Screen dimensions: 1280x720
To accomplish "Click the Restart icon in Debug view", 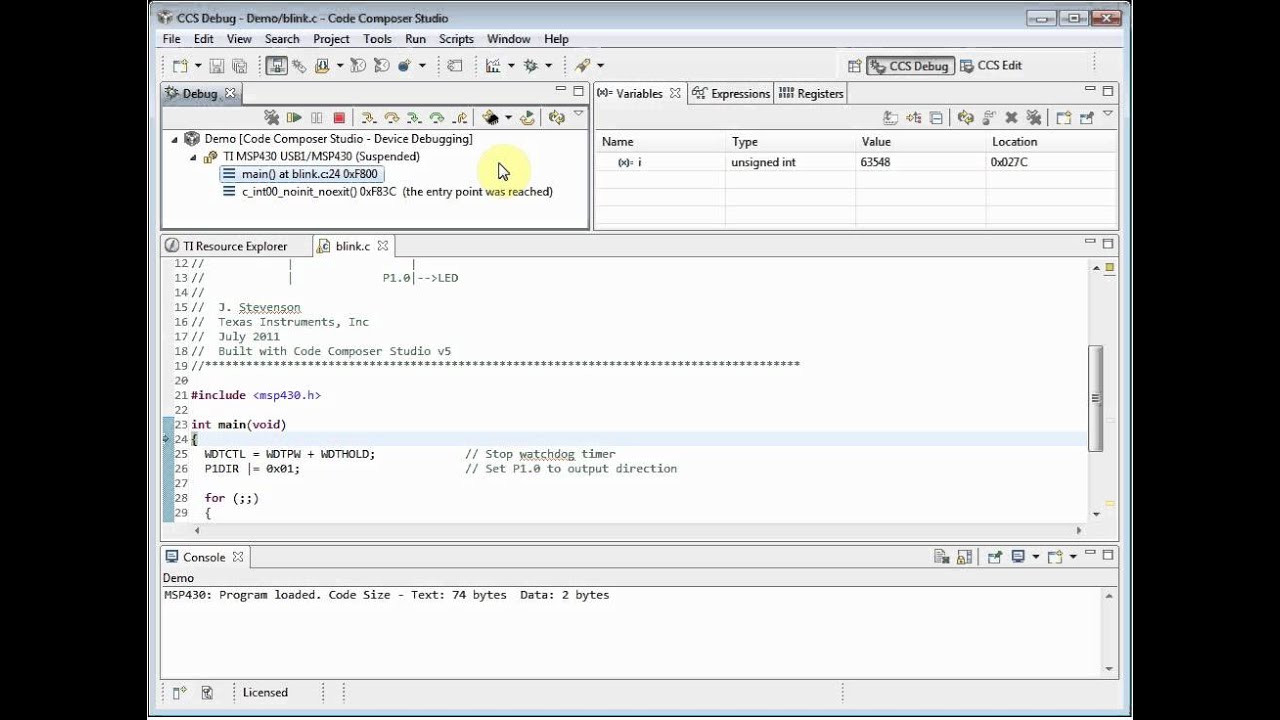I will (527, 117).
